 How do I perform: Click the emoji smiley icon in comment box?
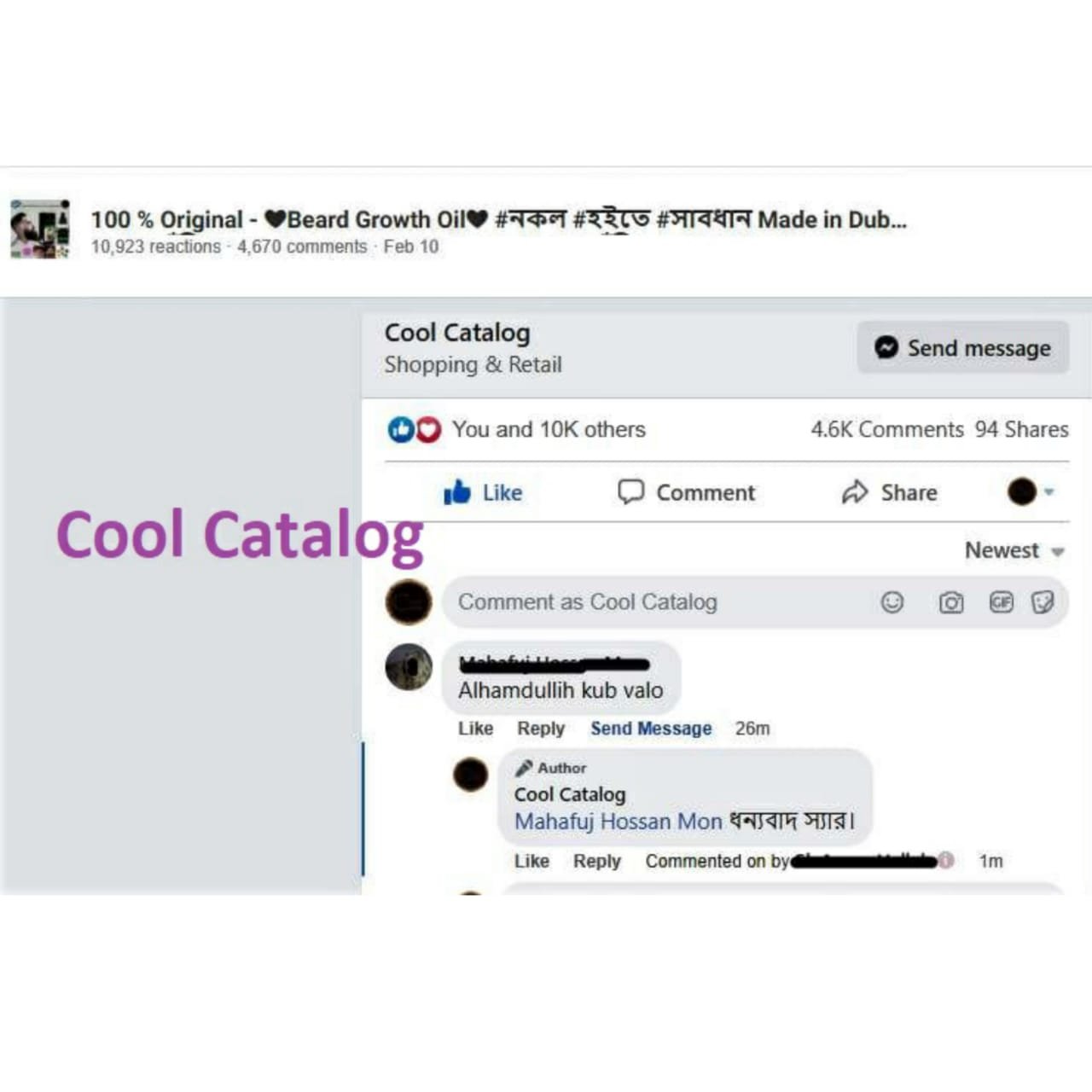click(x=892, y=602)
